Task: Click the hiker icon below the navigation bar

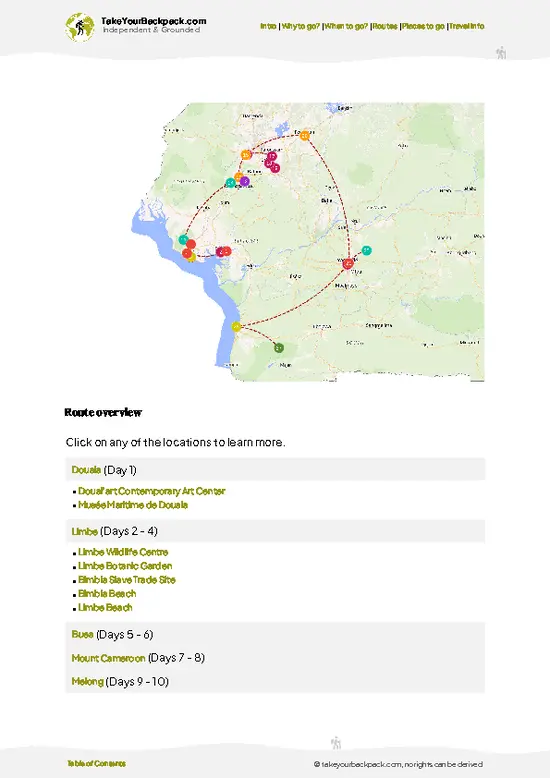Action: [501, 53]
